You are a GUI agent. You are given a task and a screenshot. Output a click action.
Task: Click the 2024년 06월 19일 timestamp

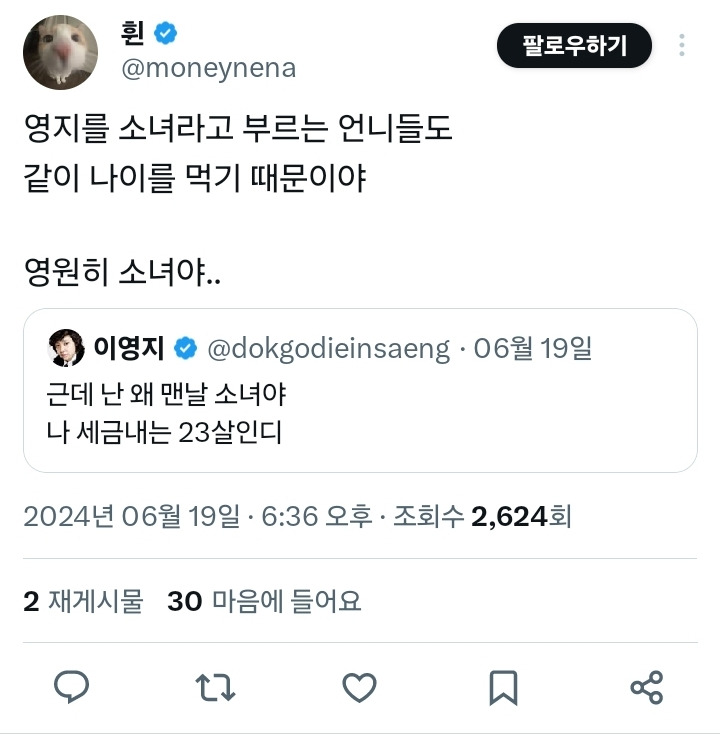[131, 516]
